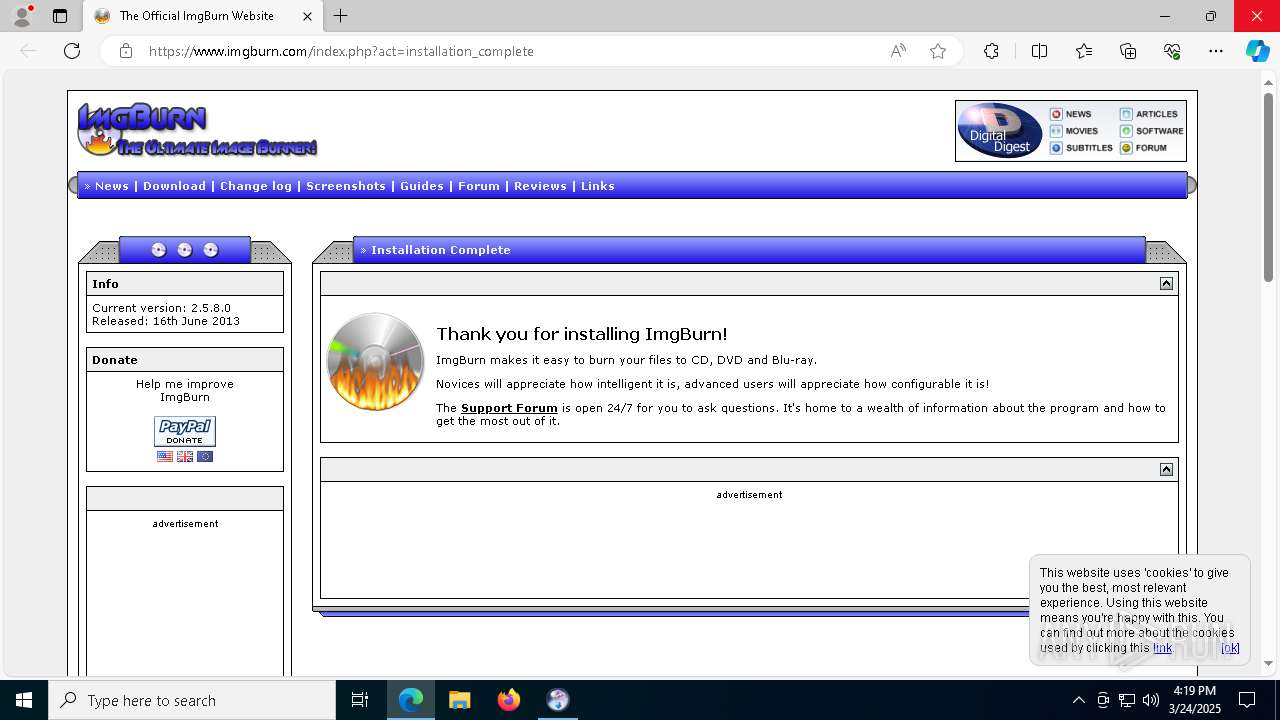Collapse the advertisement panel
Screen dimensions: 1280x720
pos(1166,470)
